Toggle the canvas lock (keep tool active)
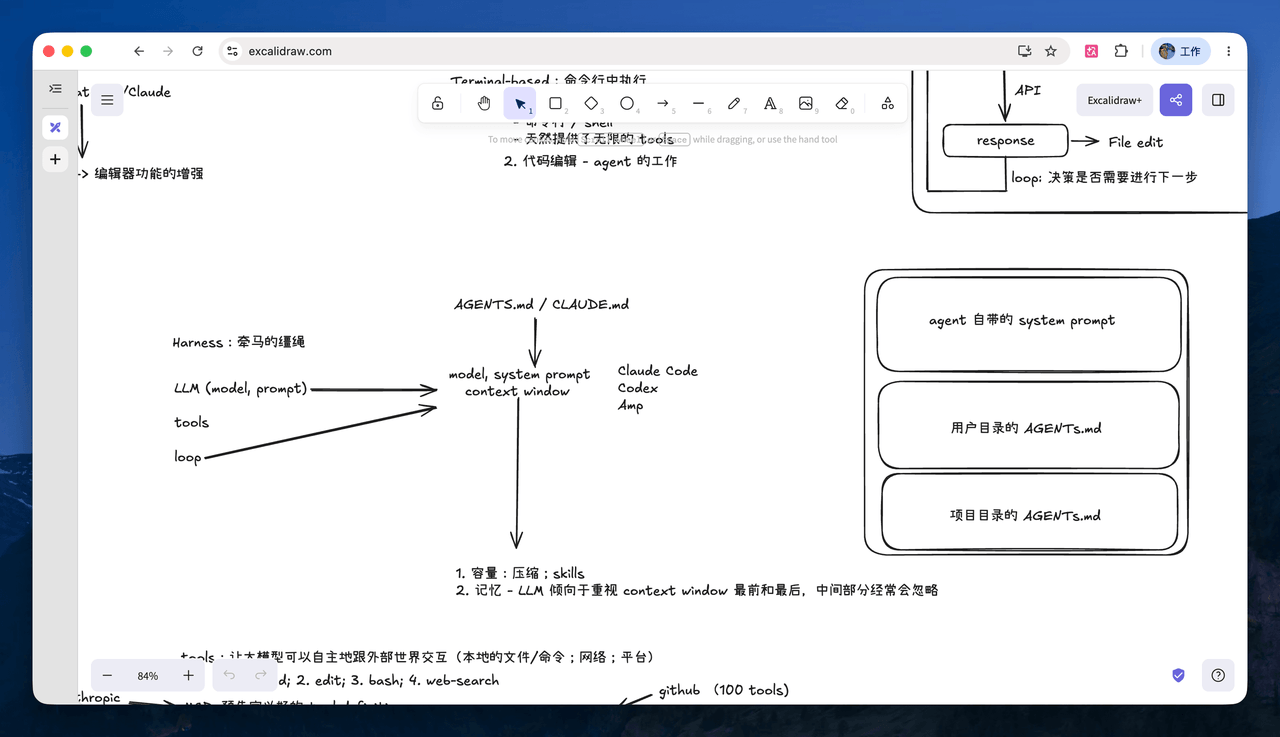The image size is (1280, 737). click(438, 103)
